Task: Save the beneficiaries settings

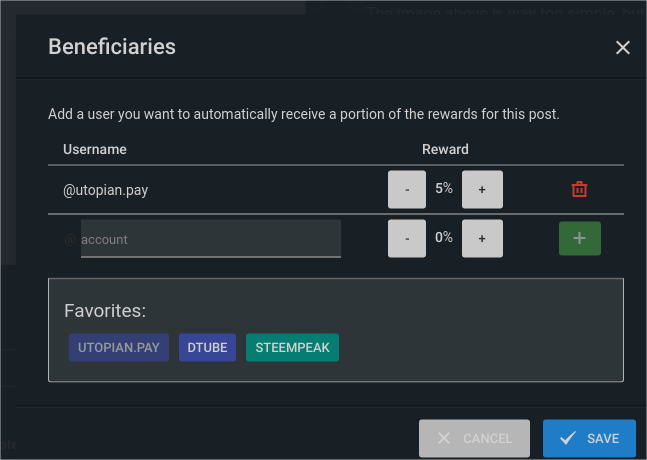Action: click(589, 438)
